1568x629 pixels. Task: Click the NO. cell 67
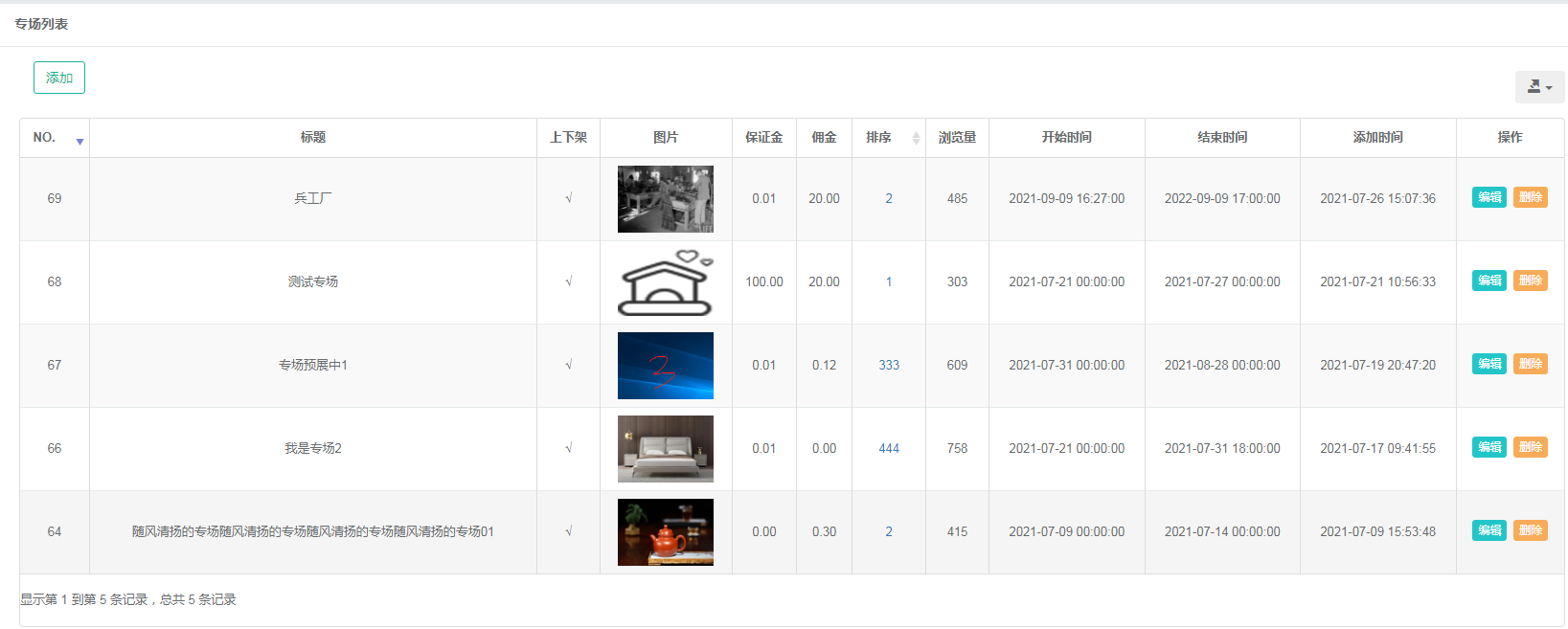(x=55, y=366)
